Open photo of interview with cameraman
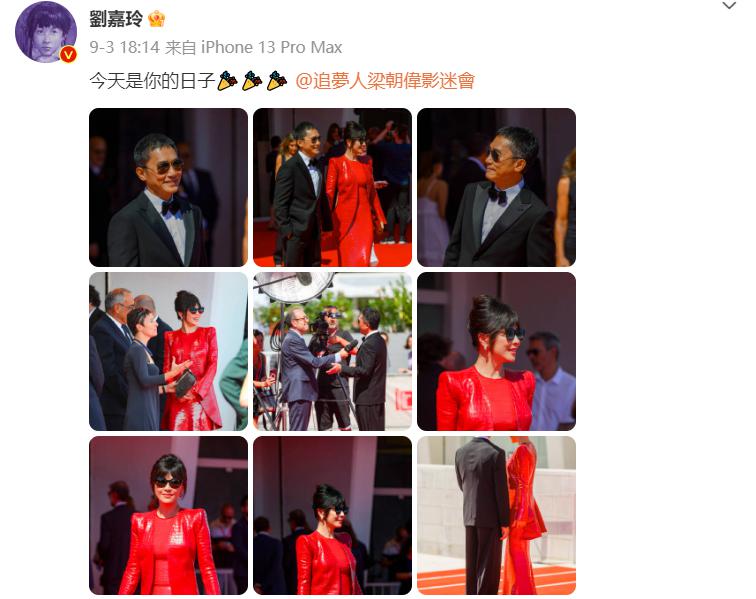The height and width of the screenshot is (599, 756). click(x=332, y=351)
